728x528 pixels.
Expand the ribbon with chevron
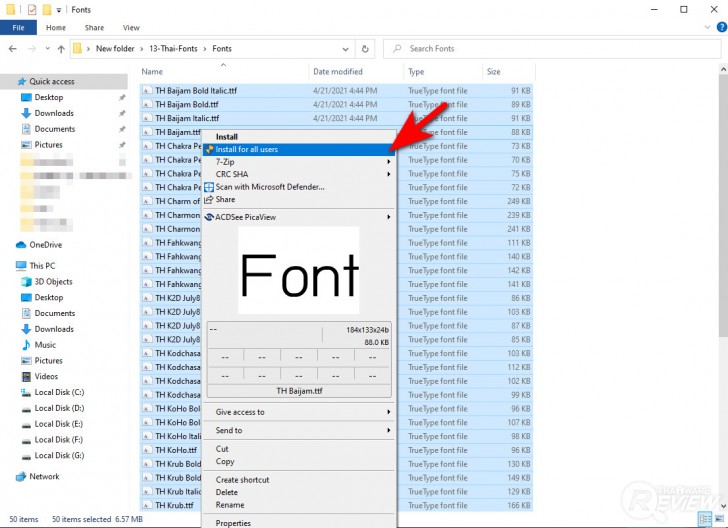(707, 27)
